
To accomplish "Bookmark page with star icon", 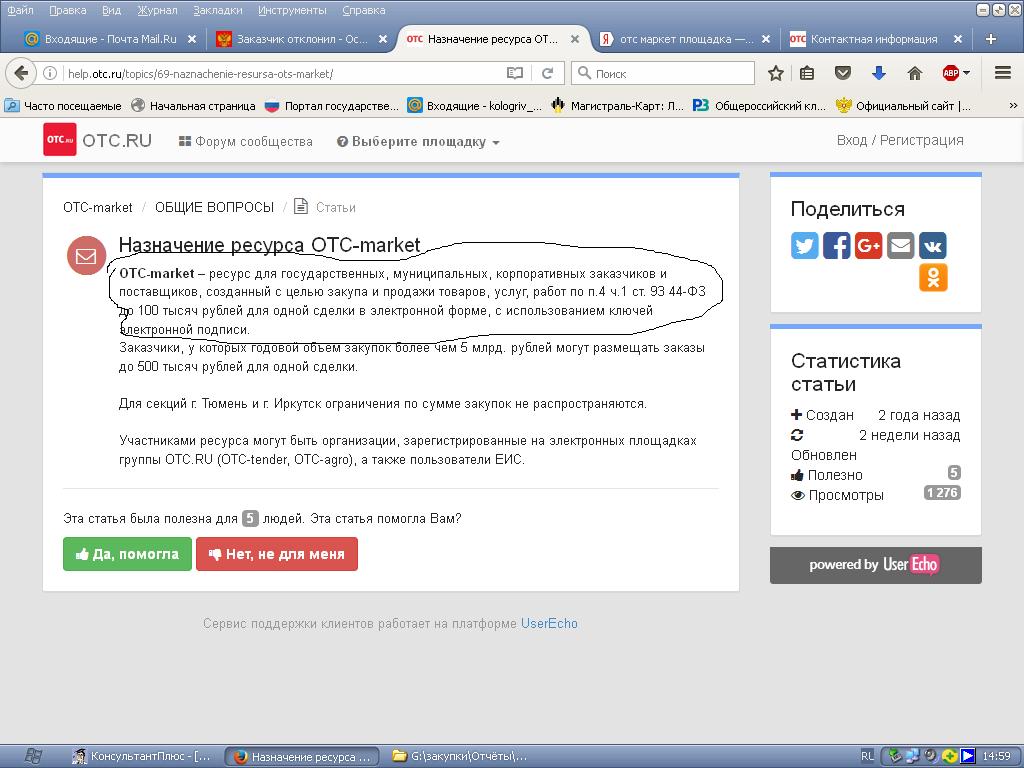I will [x=776, y=73].
